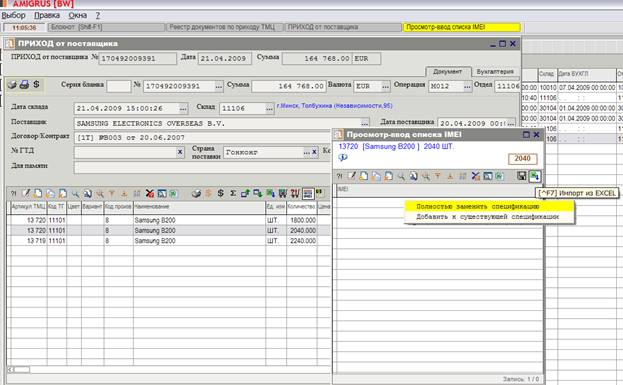Activate 'ПРИХОД от поставщика' taskbar tab
Viewport: 623px width, 385px height.
coord(343,27)
